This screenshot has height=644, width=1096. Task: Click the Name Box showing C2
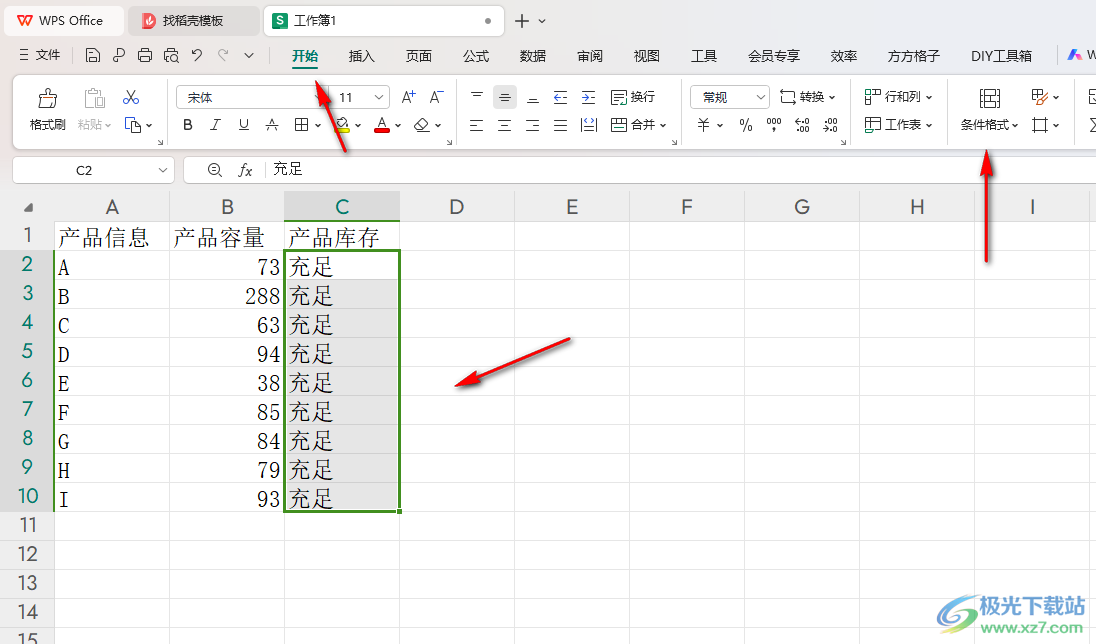point(93,170)
